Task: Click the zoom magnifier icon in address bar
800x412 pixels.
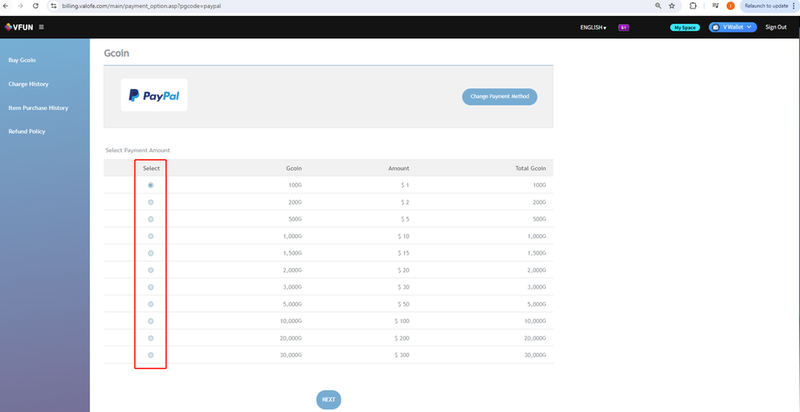Action: pos(659,6)
